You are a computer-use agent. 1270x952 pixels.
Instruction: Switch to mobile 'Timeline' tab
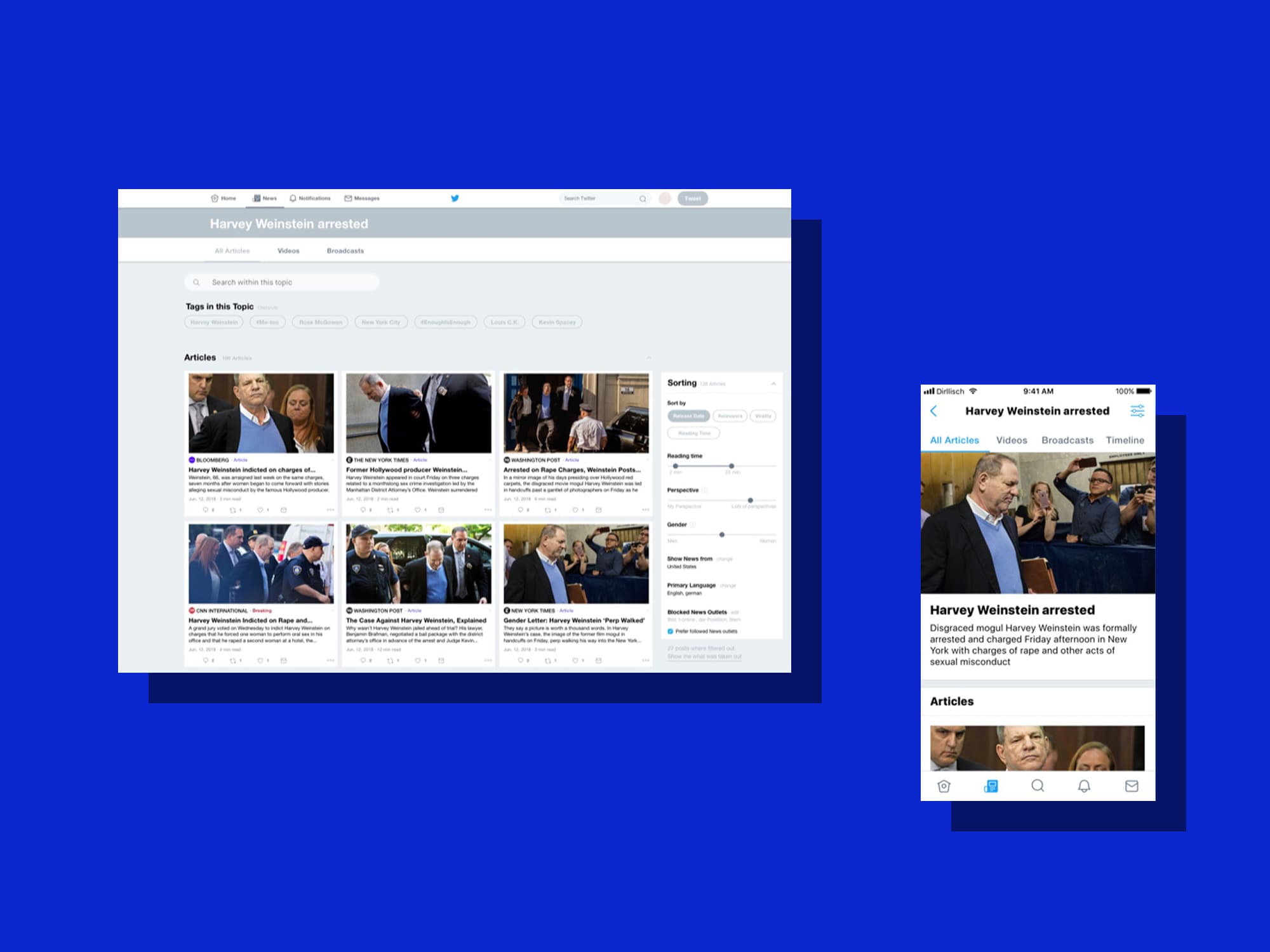point(1125,440)
